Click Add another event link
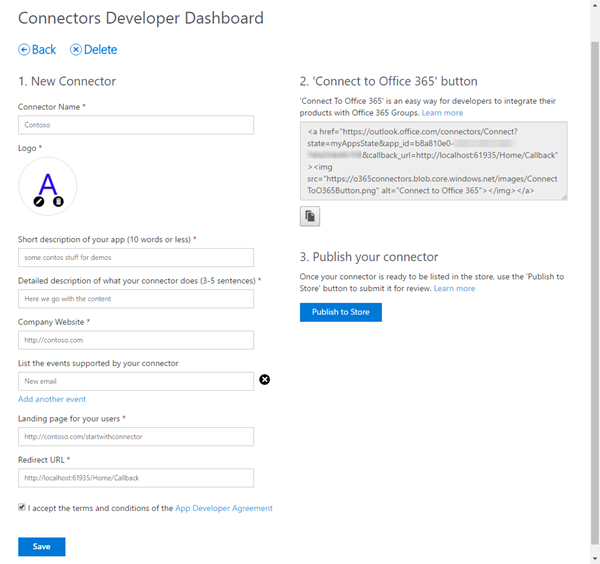Screen dimensions: 600x564 point(52,399)
